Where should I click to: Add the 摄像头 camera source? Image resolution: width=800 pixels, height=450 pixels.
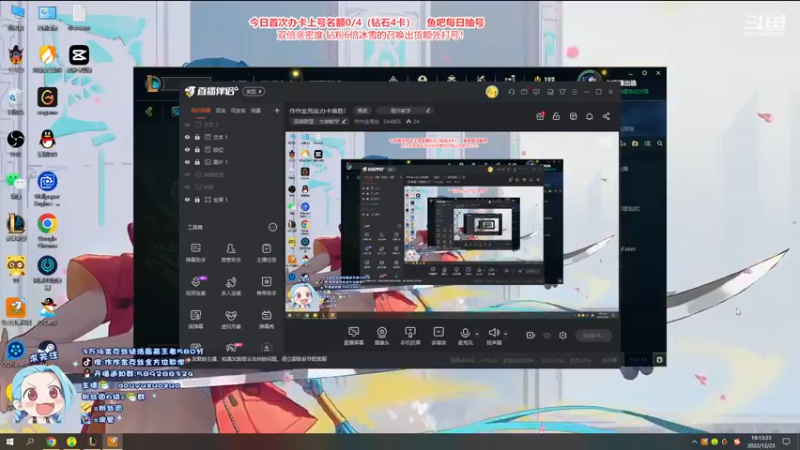382,336
